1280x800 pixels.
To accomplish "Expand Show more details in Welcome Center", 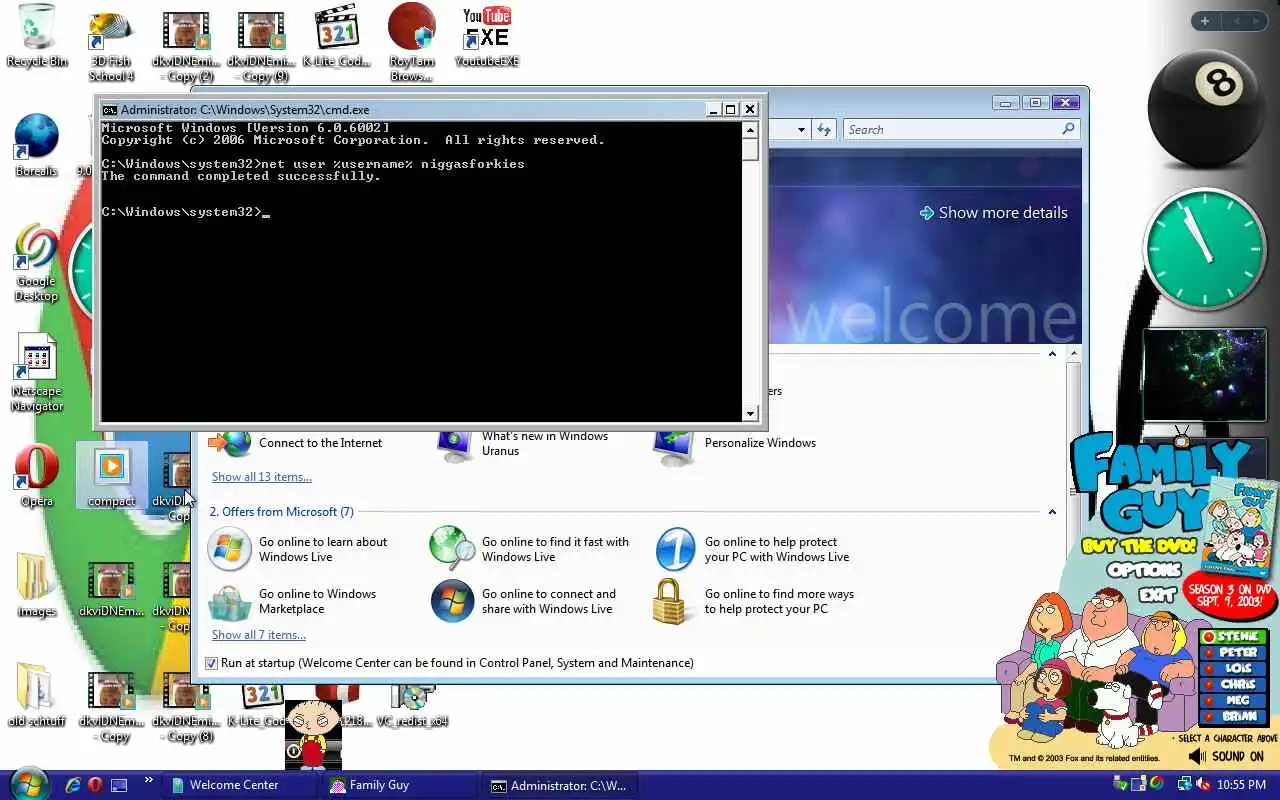I will (993, 213).
